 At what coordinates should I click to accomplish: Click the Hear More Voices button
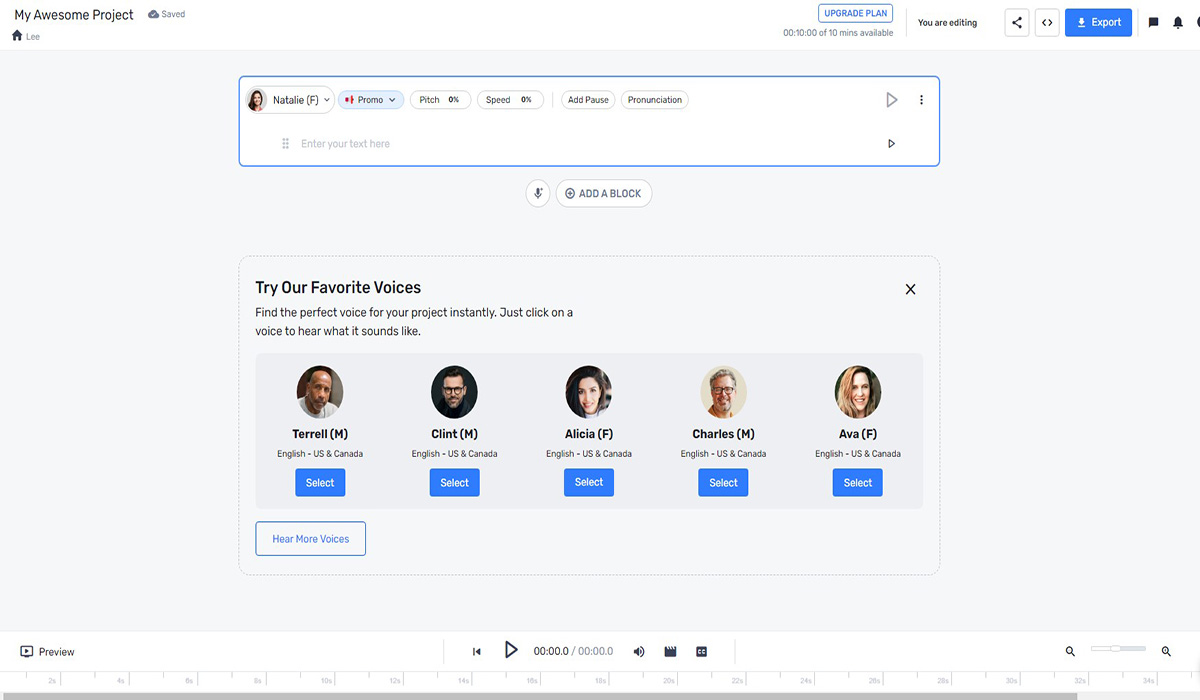pyautogui.click(x=310, y=539)
